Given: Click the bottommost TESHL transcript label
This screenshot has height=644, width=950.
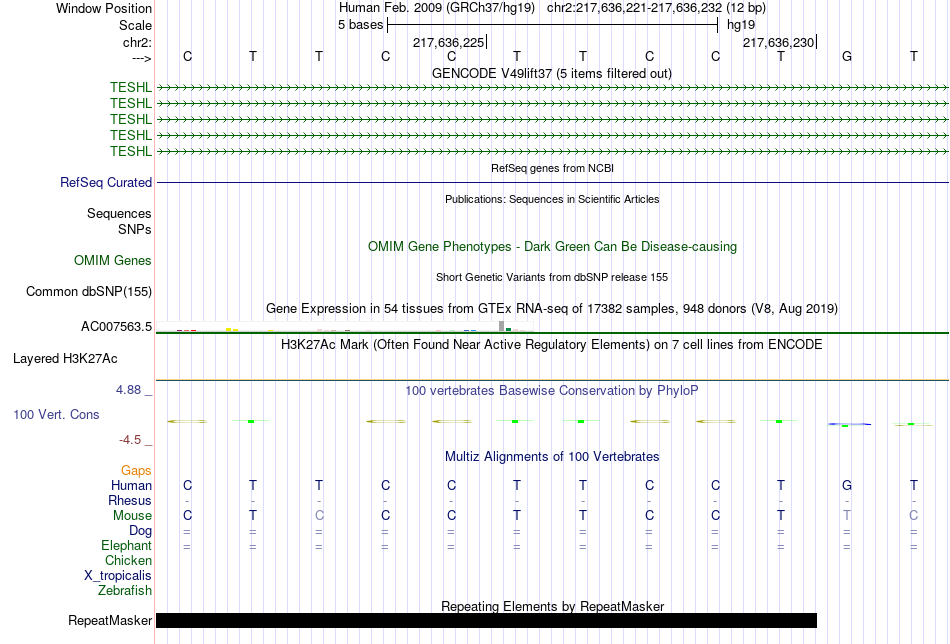Looking at the screenshot, I should (130, 151).
